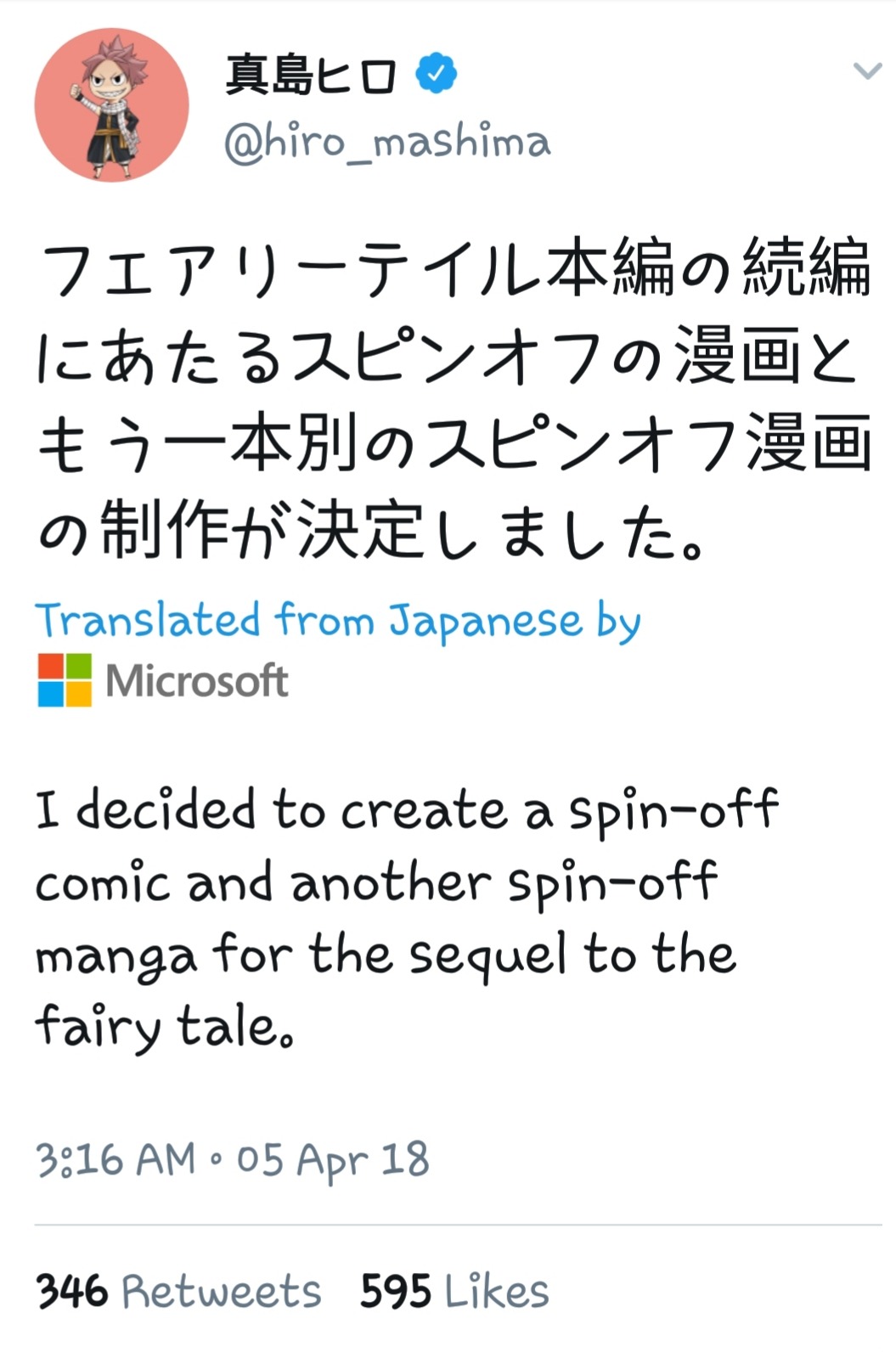Click the 'Translated from Japanese by' link
The height and width of the screenshot is (1352, 896).
(337, 621)
